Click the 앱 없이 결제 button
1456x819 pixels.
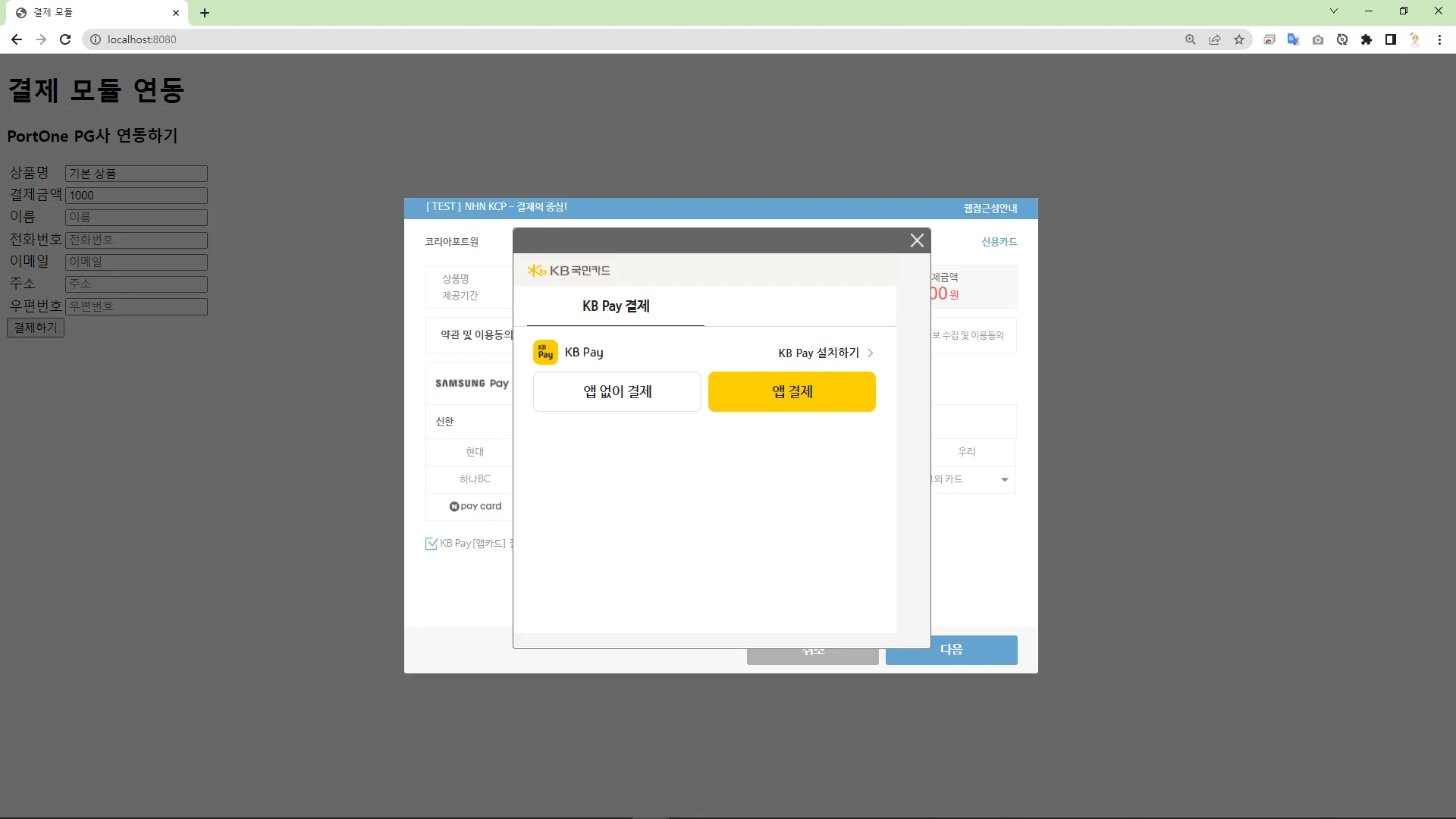coord(617,391)
